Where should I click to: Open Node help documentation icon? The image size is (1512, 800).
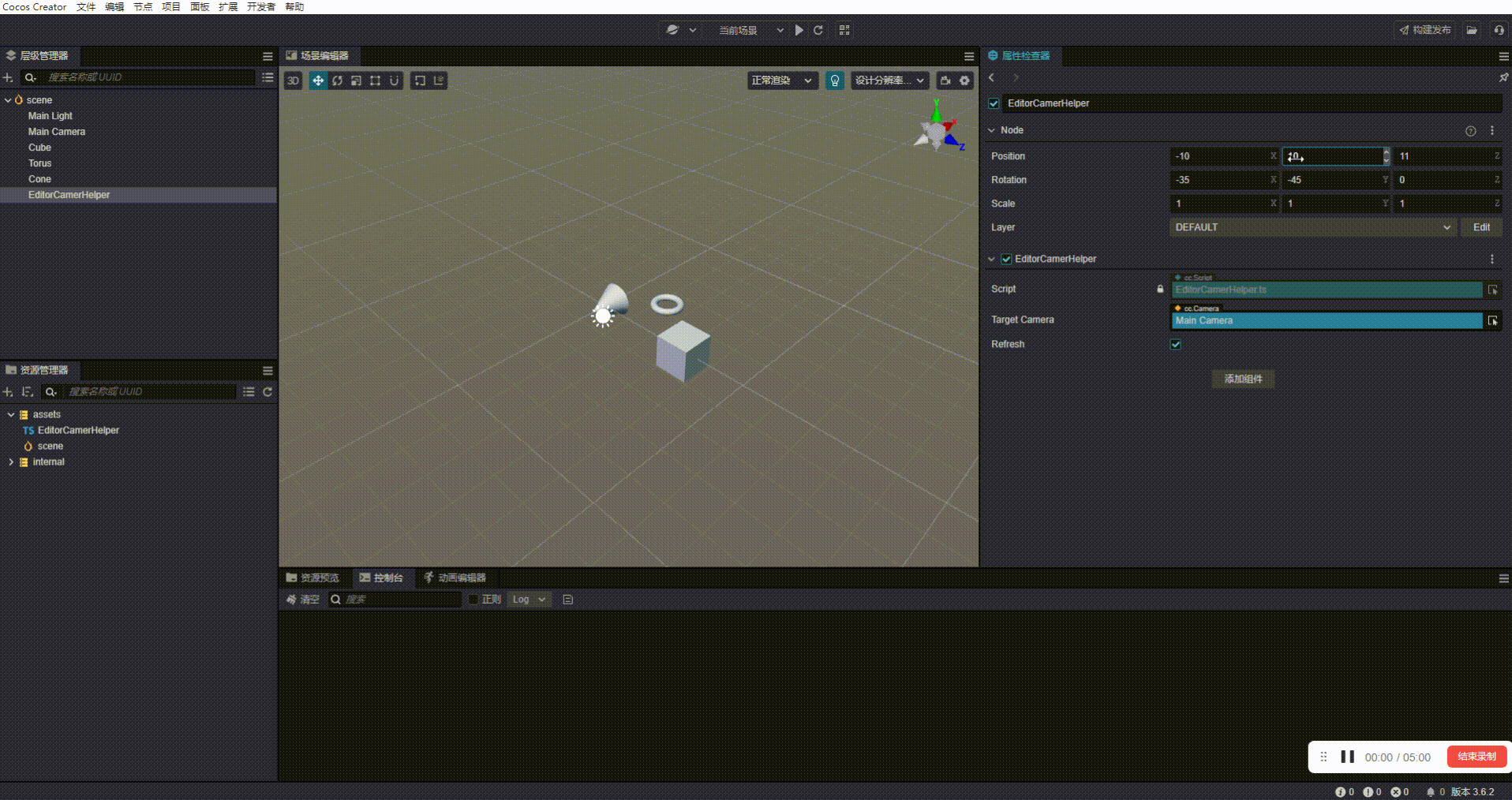coord(1470,131)
